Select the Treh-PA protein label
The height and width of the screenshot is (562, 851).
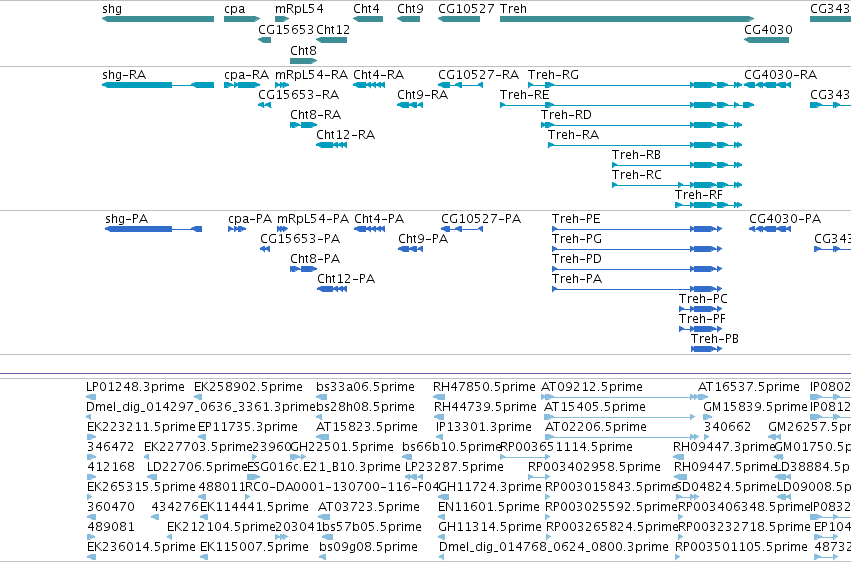pos(576,279)
